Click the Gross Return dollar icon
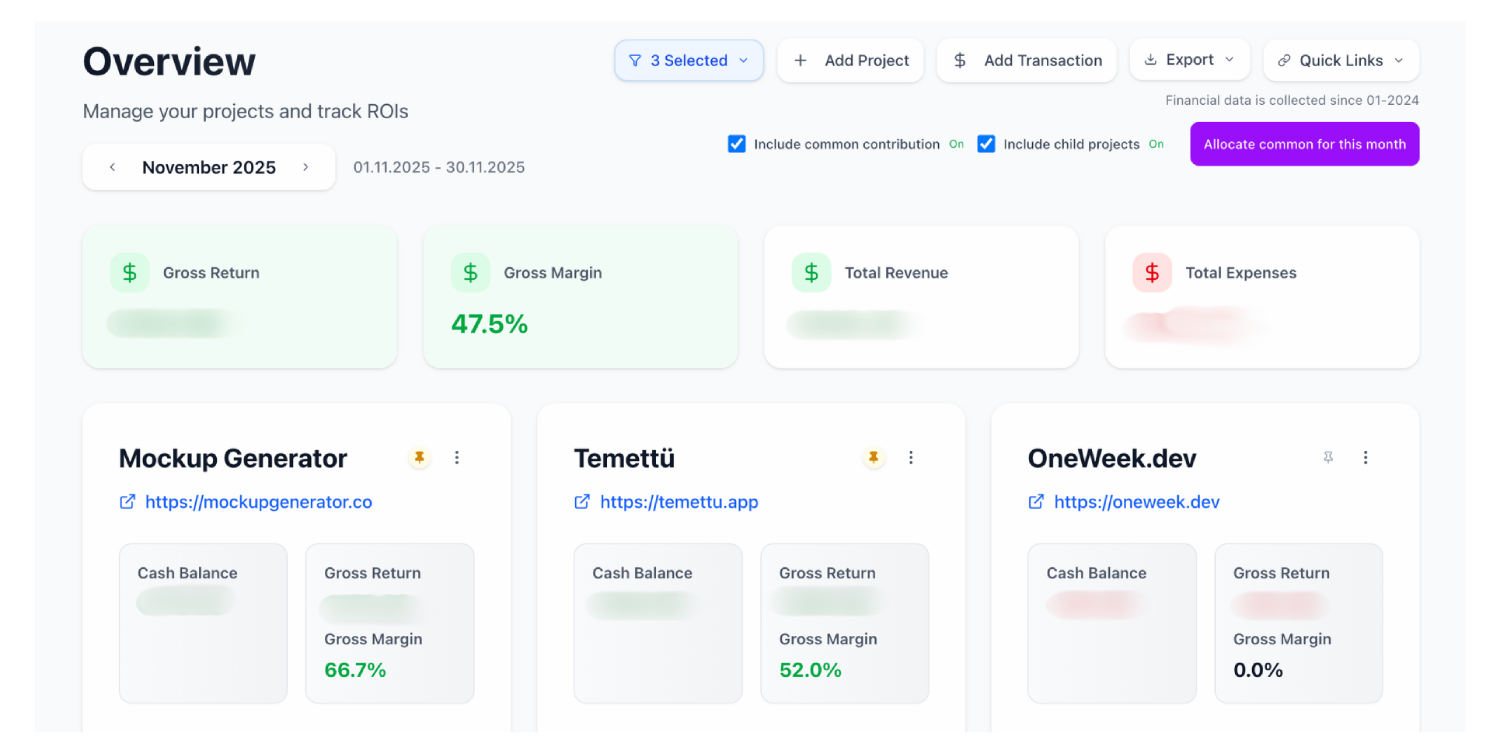Viewport: 1500px width, 754px height. point(130,273)
